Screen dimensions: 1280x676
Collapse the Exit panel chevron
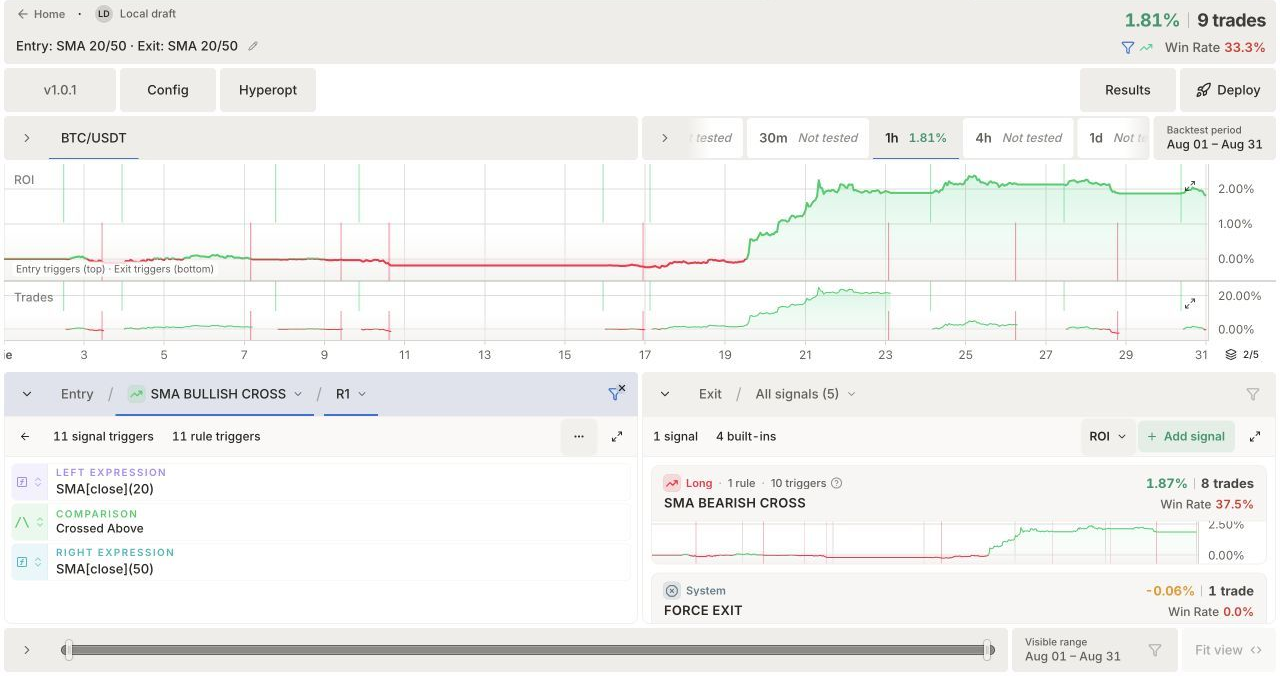(665, 394)
